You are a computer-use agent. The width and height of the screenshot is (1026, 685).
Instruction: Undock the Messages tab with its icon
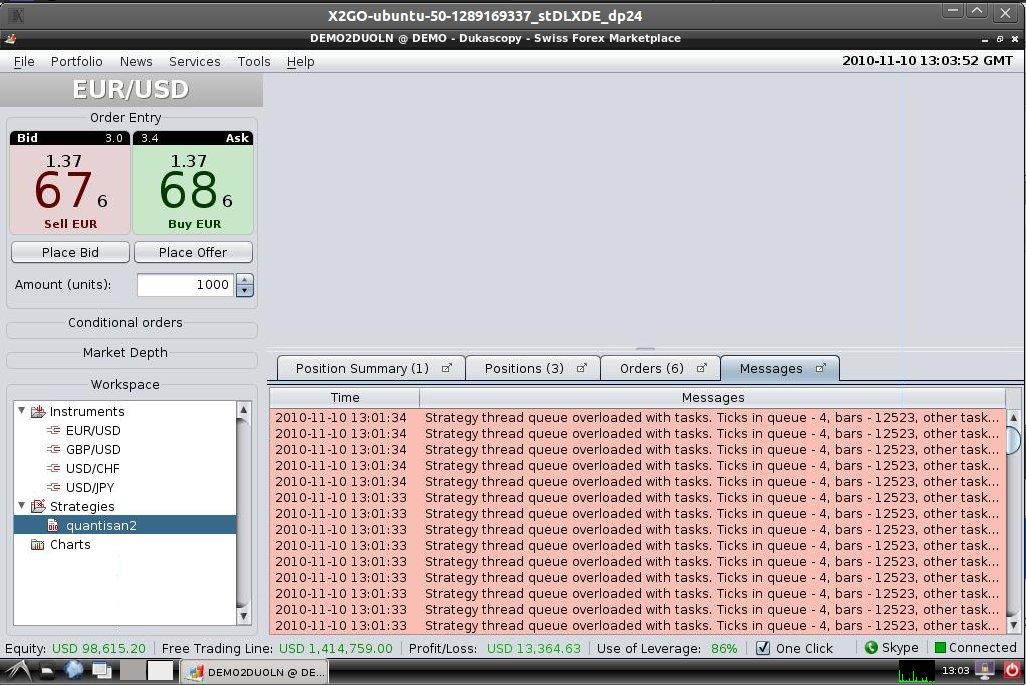821,368
